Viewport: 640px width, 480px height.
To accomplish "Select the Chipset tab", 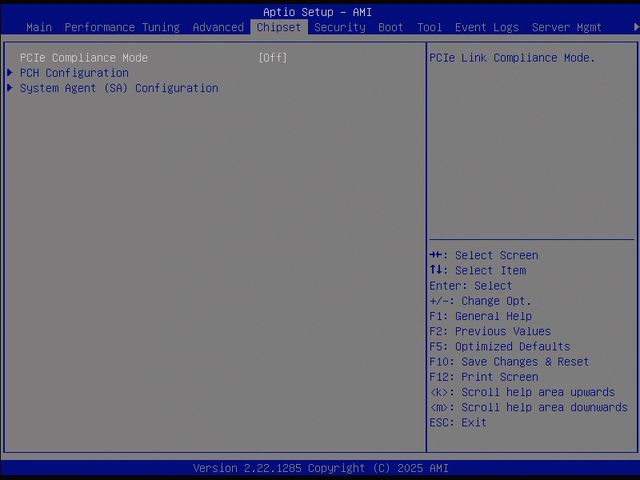I will click(x=279, y=27).
